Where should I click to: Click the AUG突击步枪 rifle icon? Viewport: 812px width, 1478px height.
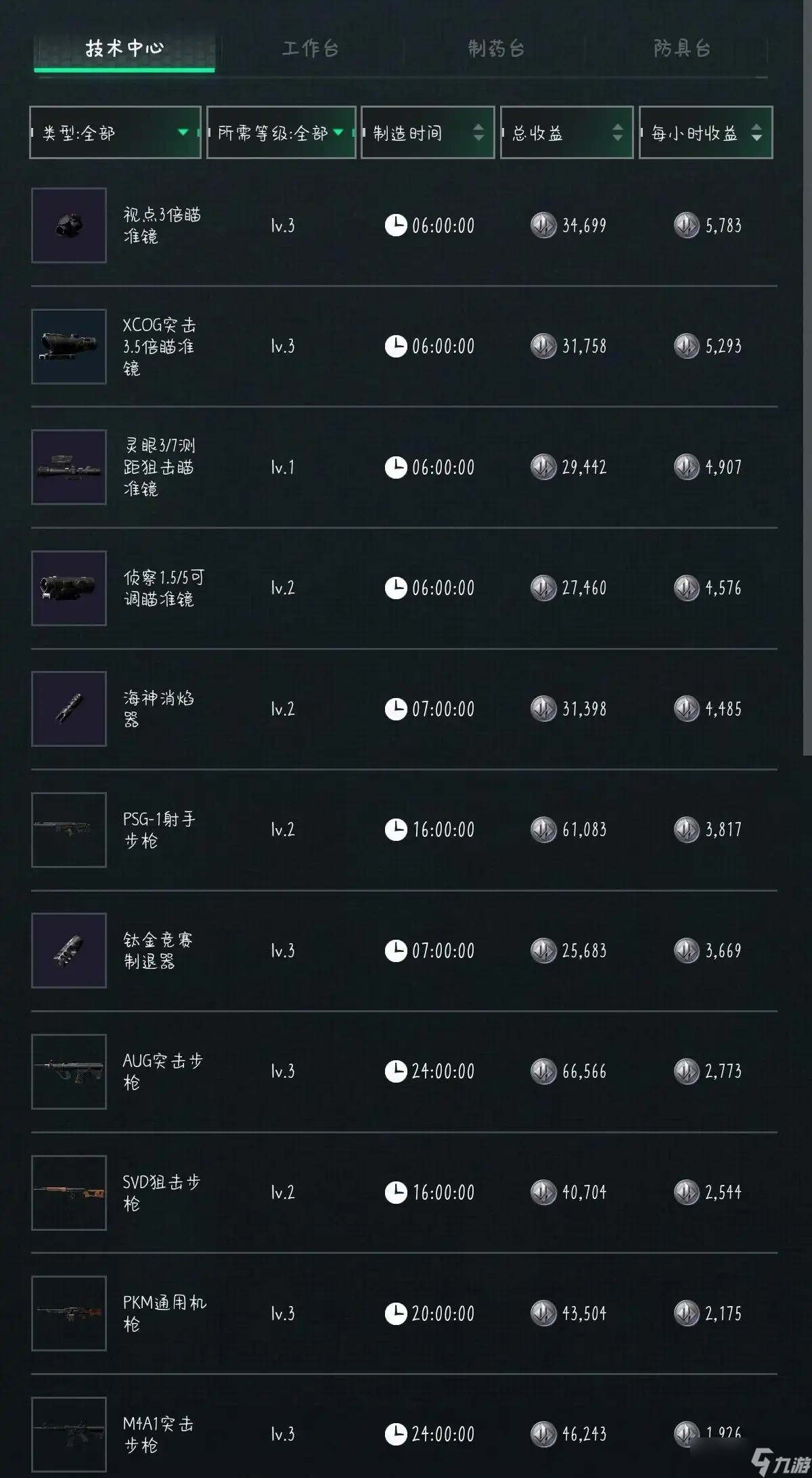point(69,1072)
